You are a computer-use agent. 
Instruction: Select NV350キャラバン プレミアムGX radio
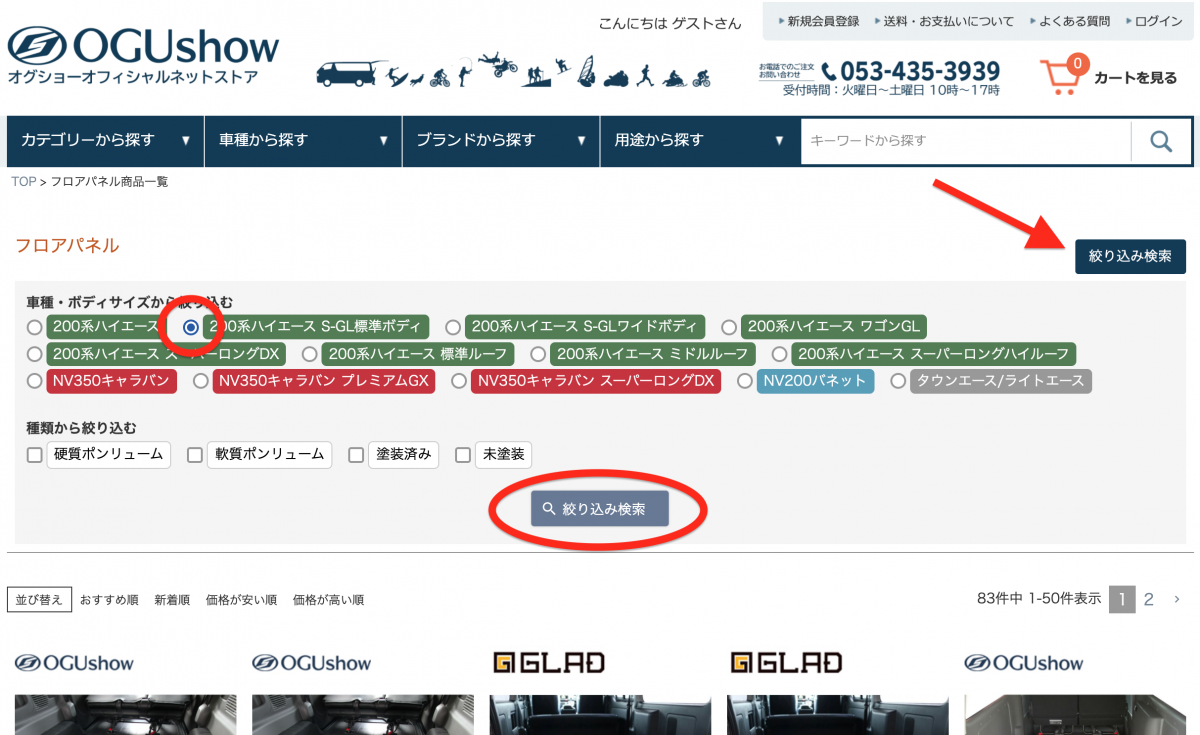tap(200, 381)
